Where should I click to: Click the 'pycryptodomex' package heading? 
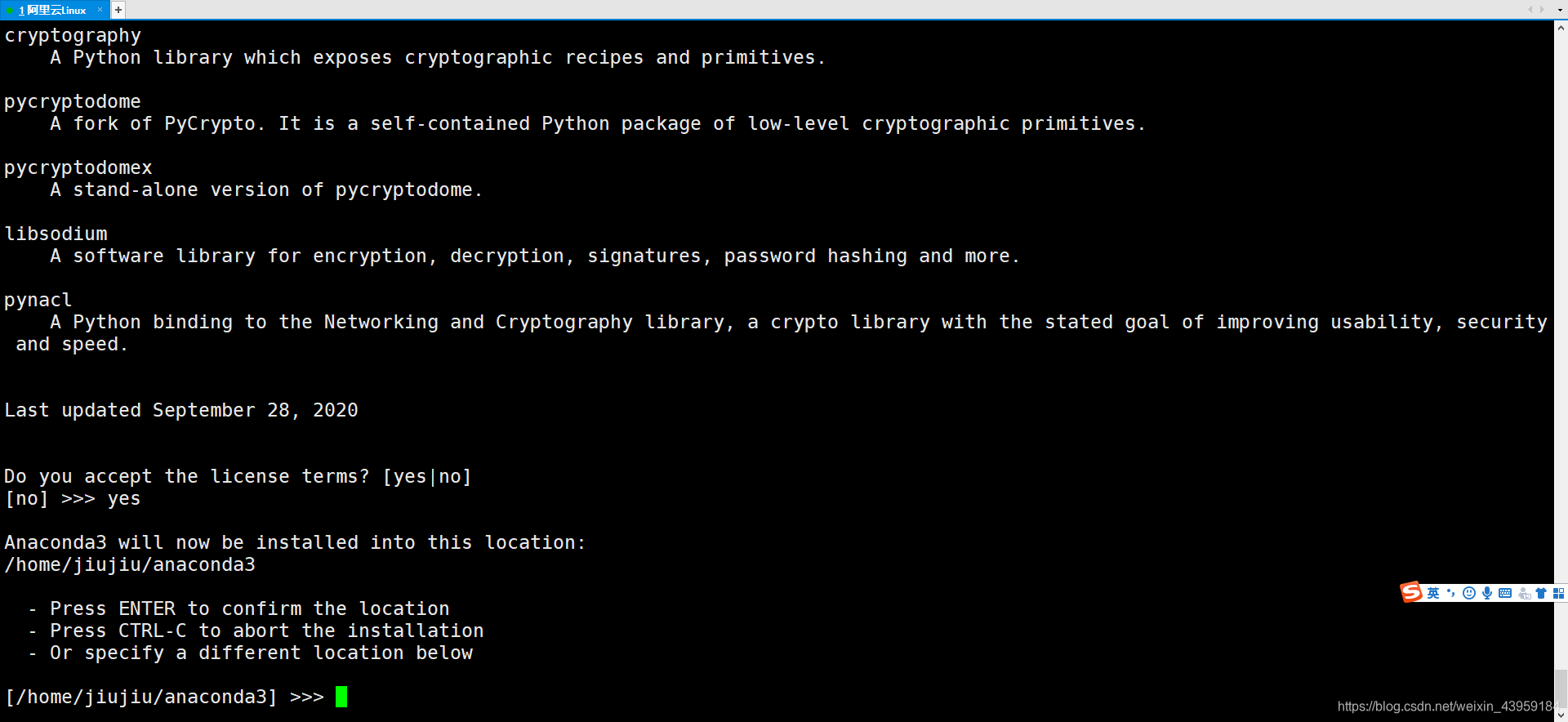78,167
